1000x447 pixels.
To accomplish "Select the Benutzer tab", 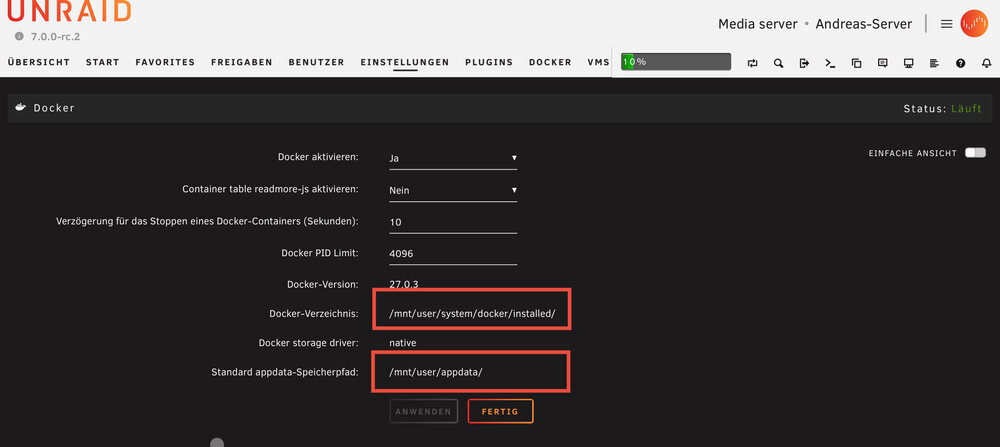I will (x=316, y=62).
